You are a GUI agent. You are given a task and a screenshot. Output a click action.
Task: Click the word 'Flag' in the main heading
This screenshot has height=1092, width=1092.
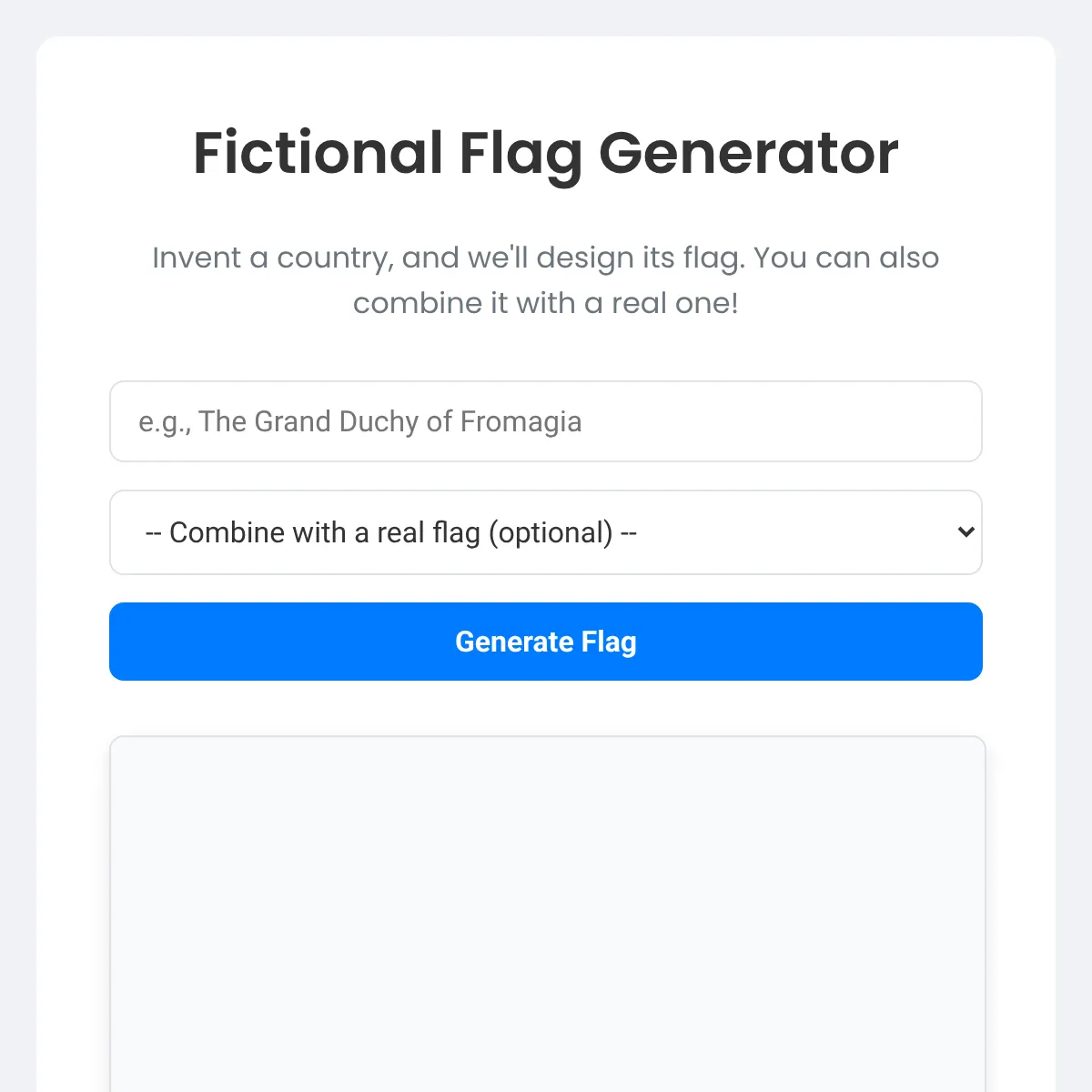pyautogui.click(x=520, y=153)
